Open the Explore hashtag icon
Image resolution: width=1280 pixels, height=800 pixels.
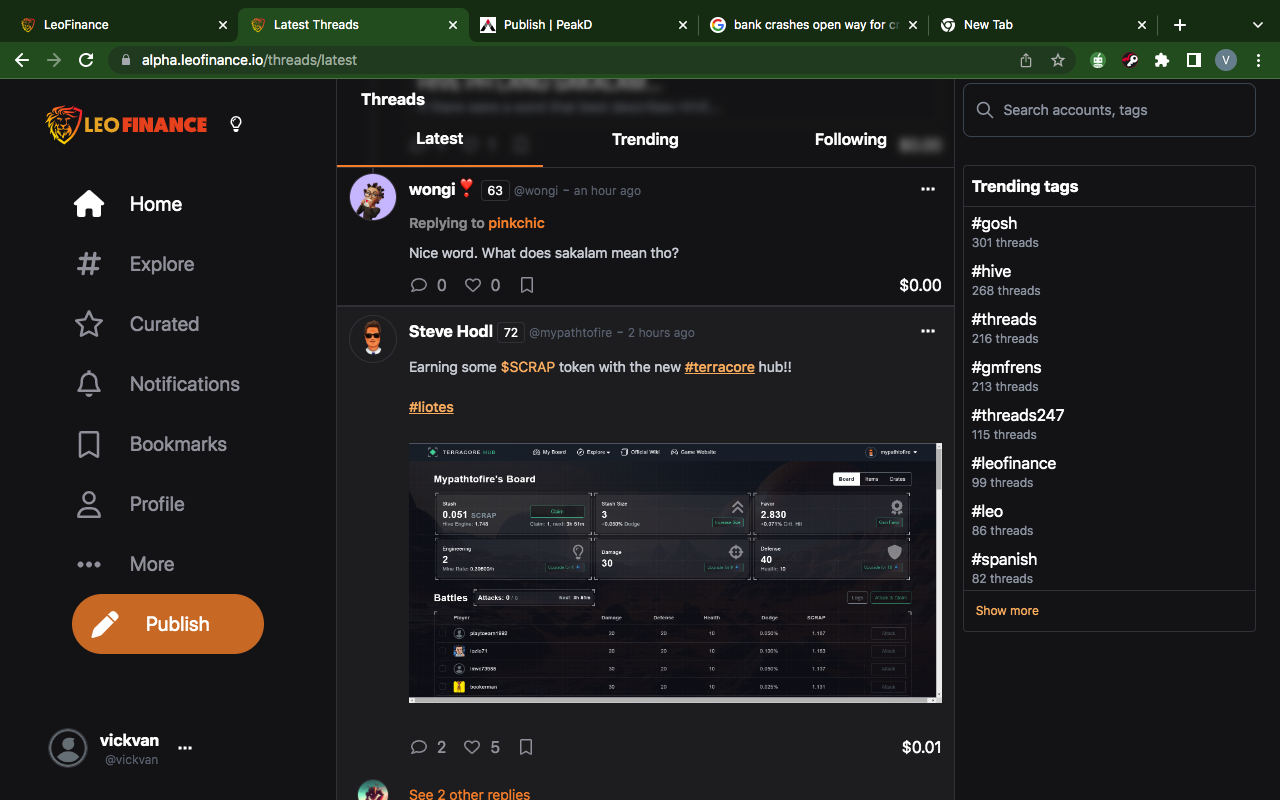click(x=89, y=264)
